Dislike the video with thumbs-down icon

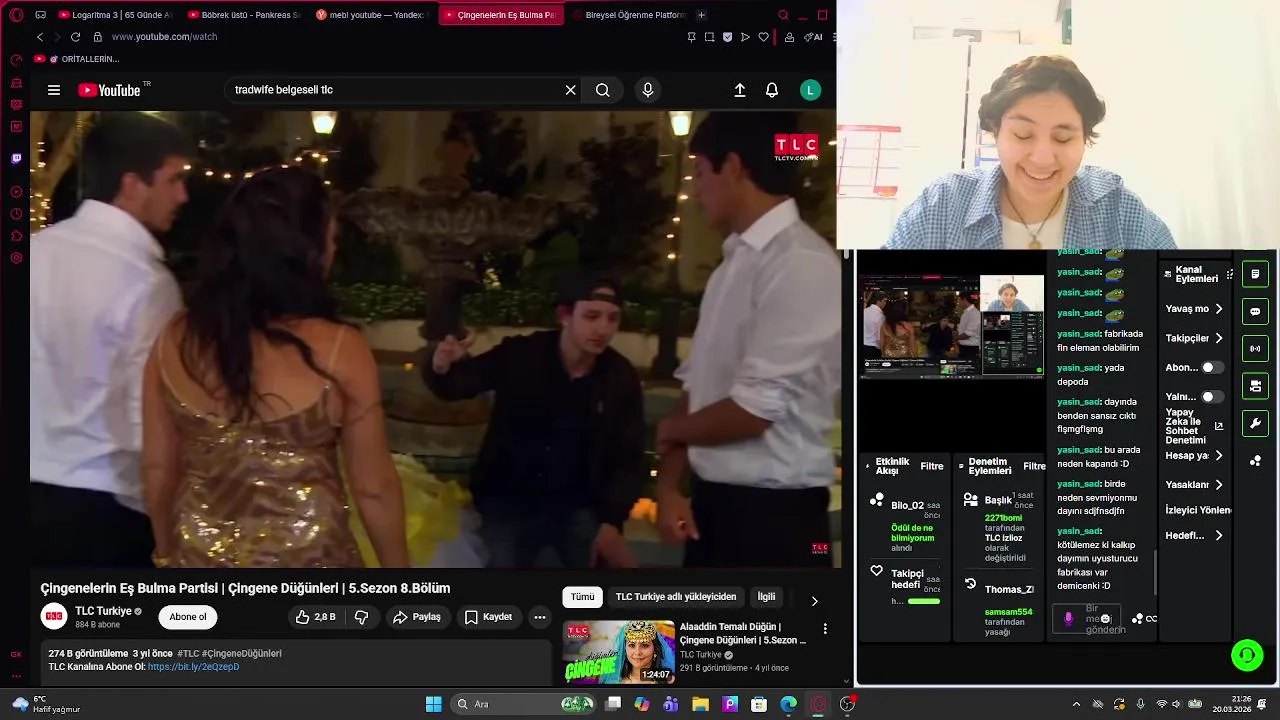(362, 617)
